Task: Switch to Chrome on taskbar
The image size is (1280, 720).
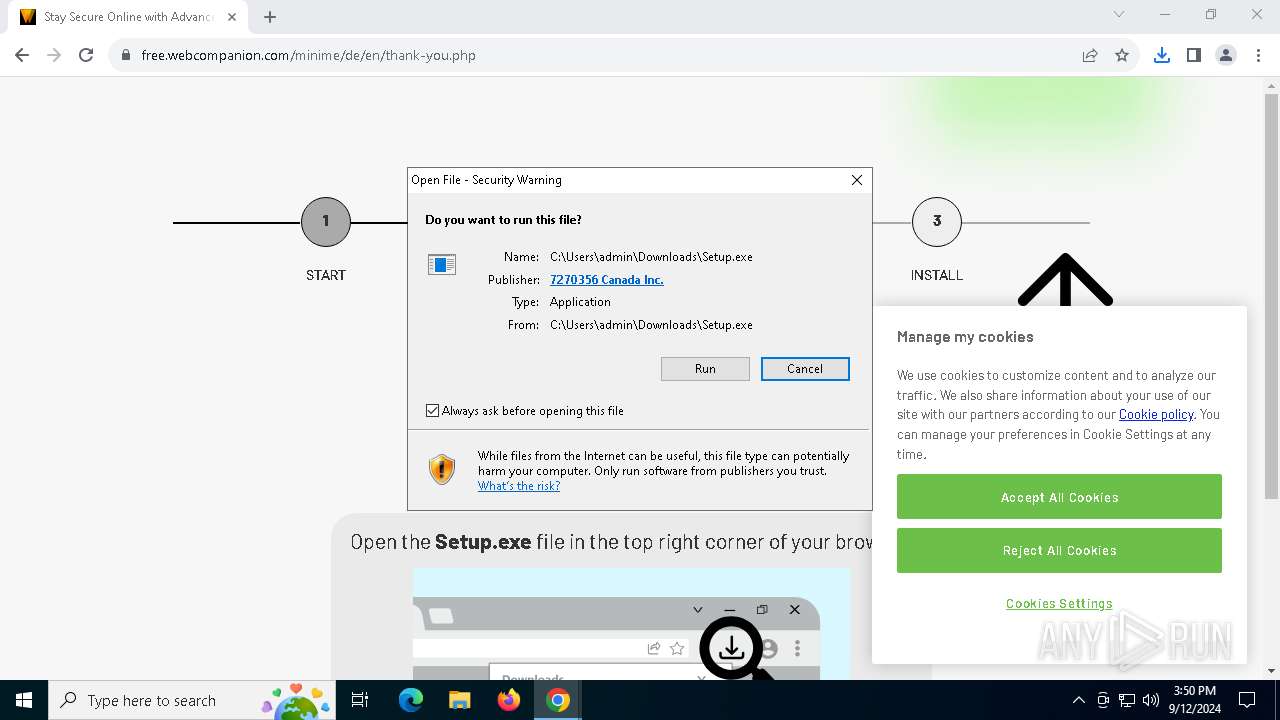Action: tap(558, 700)
